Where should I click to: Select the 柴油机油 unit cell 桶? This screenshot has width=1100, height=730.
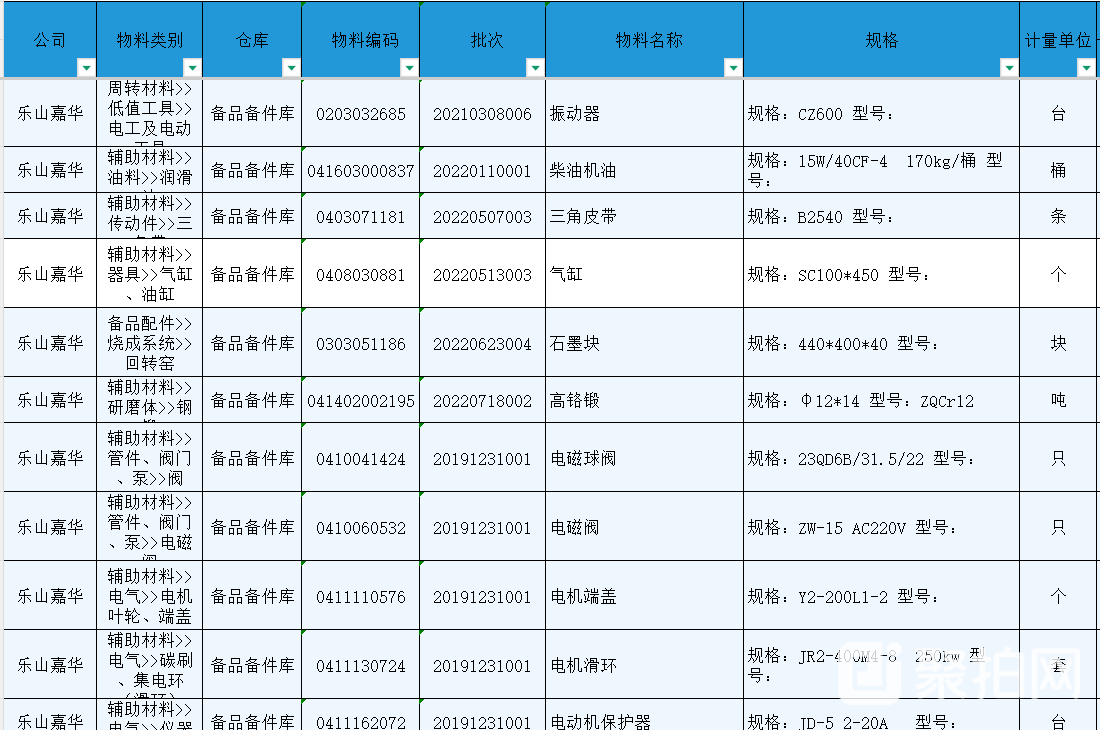pyautogui.click(x=1058, y=171)
